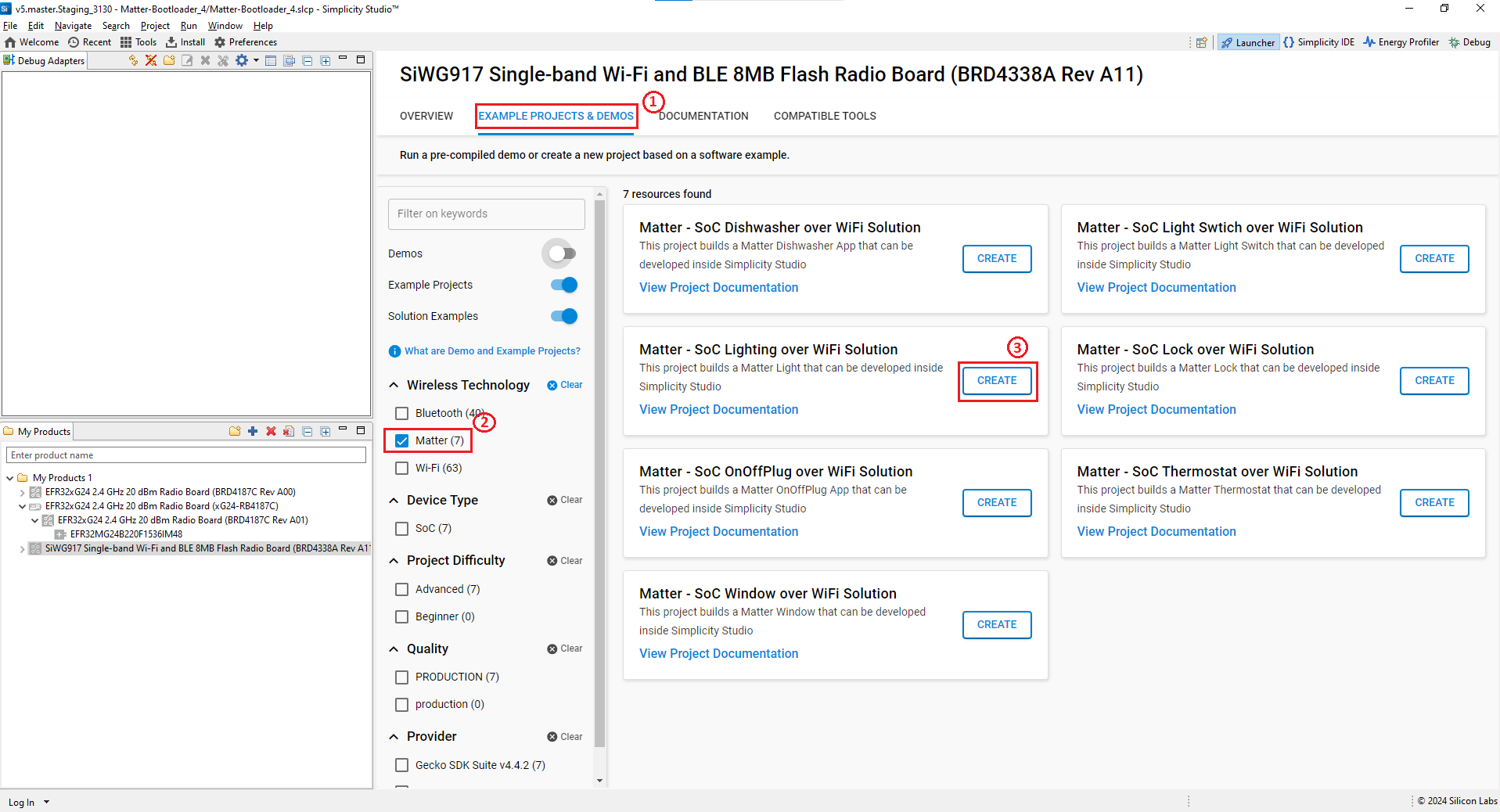This screenshot has height=812, width=1500.
Task: Switch to the Debug perspective
Action: (1469, 42)
